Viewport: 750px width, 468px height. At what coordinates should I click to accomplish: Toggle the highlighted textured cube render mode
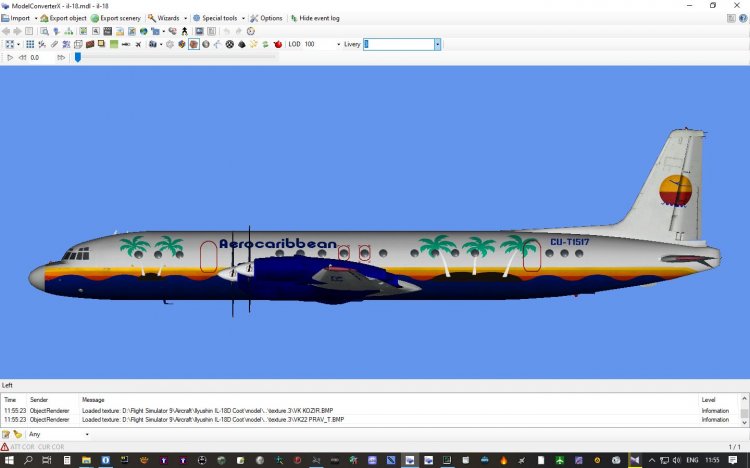point(194,44)
